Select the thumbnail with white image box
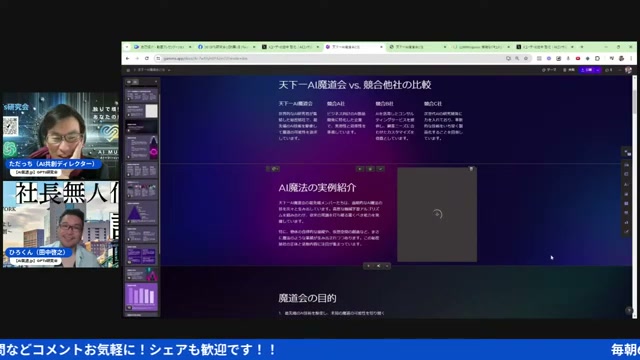This screenshot has height=360, width=640. coord(141,111)
